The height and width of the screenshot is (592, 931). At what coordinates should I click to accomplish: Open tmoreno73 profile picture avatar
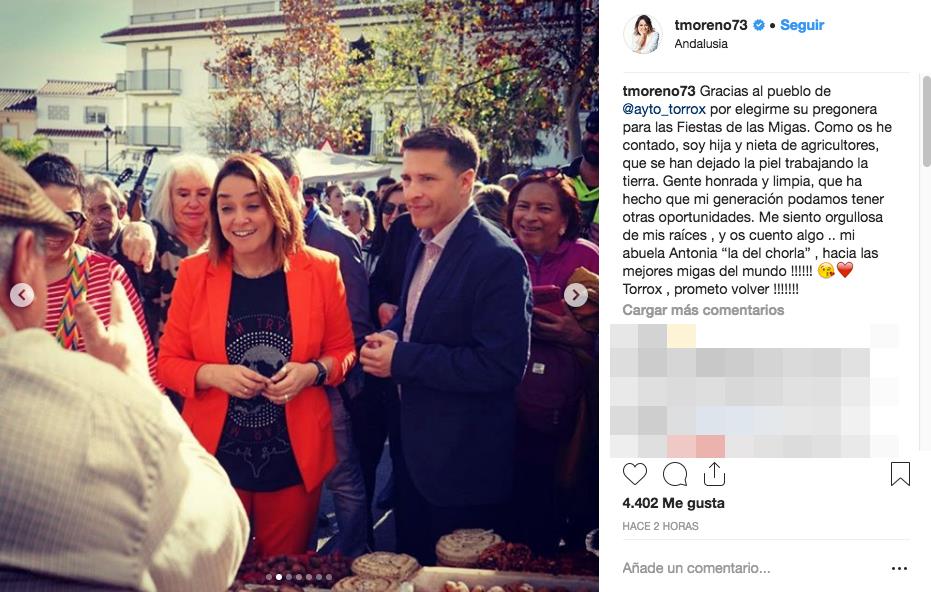click(x=643, y=34)
